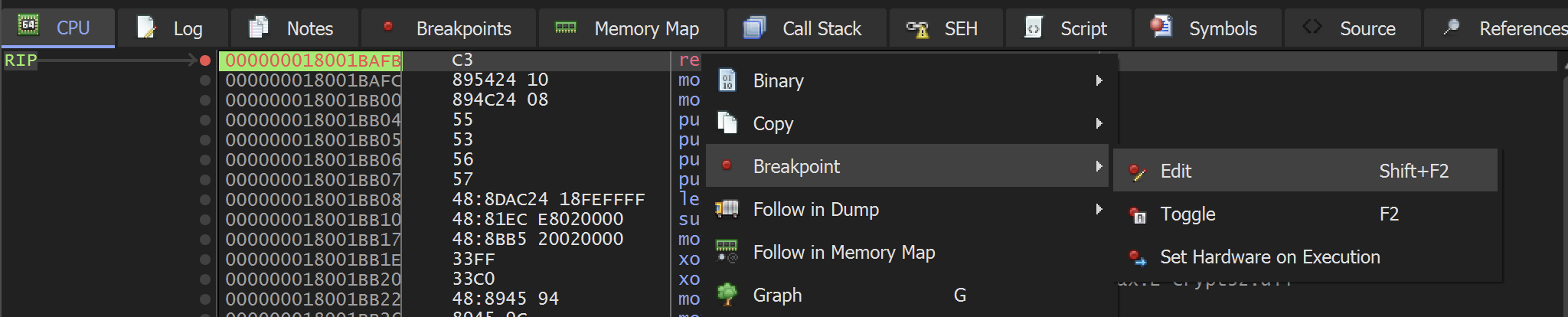Click the Call Stack tab windows icon
This screenshot has width=1568, height=317.
point(754,28)
